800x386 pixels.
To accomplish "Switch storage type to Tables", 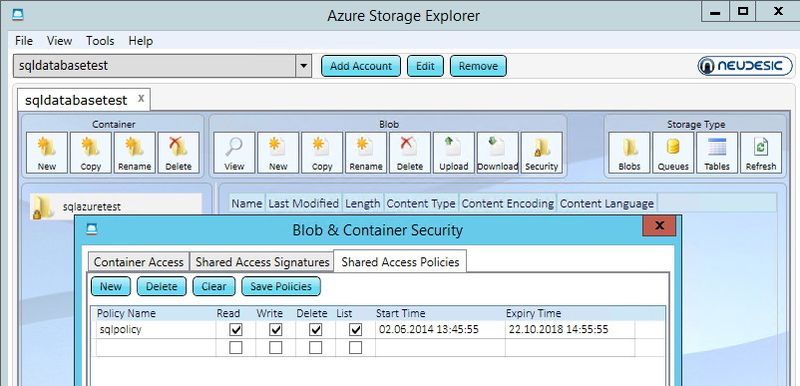I will tap(717, 153).
